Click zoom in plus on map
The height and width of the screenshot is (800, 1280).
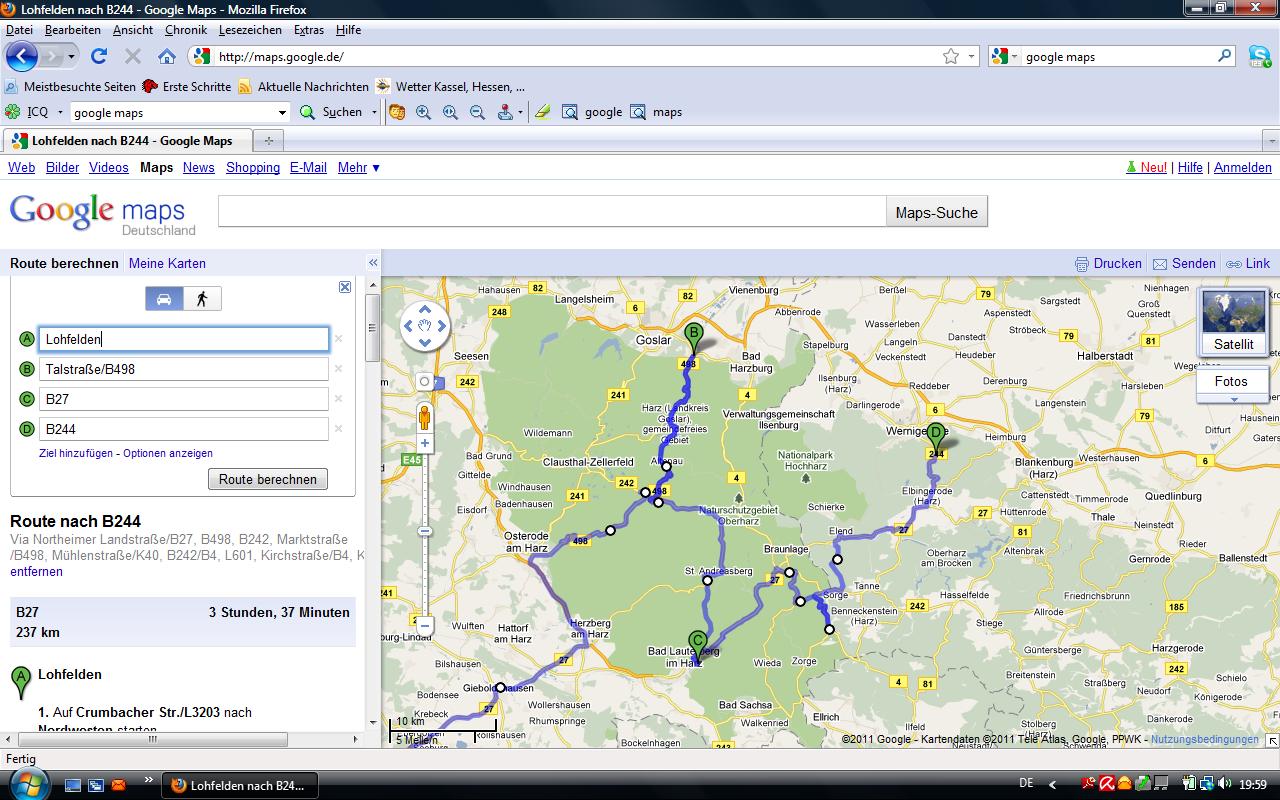pyautogui.click(x=425, y=443)
